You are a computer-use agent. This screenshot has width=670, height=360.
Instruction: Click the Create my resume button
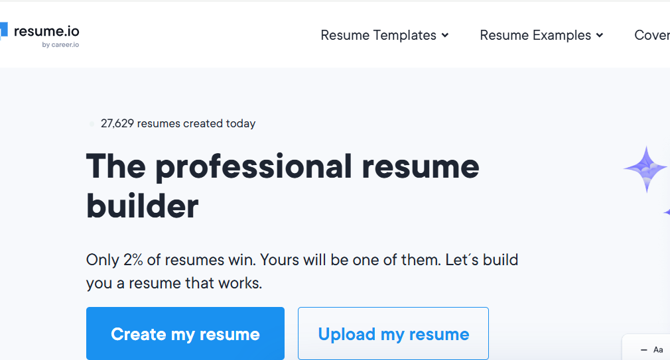tap(185, 334)
